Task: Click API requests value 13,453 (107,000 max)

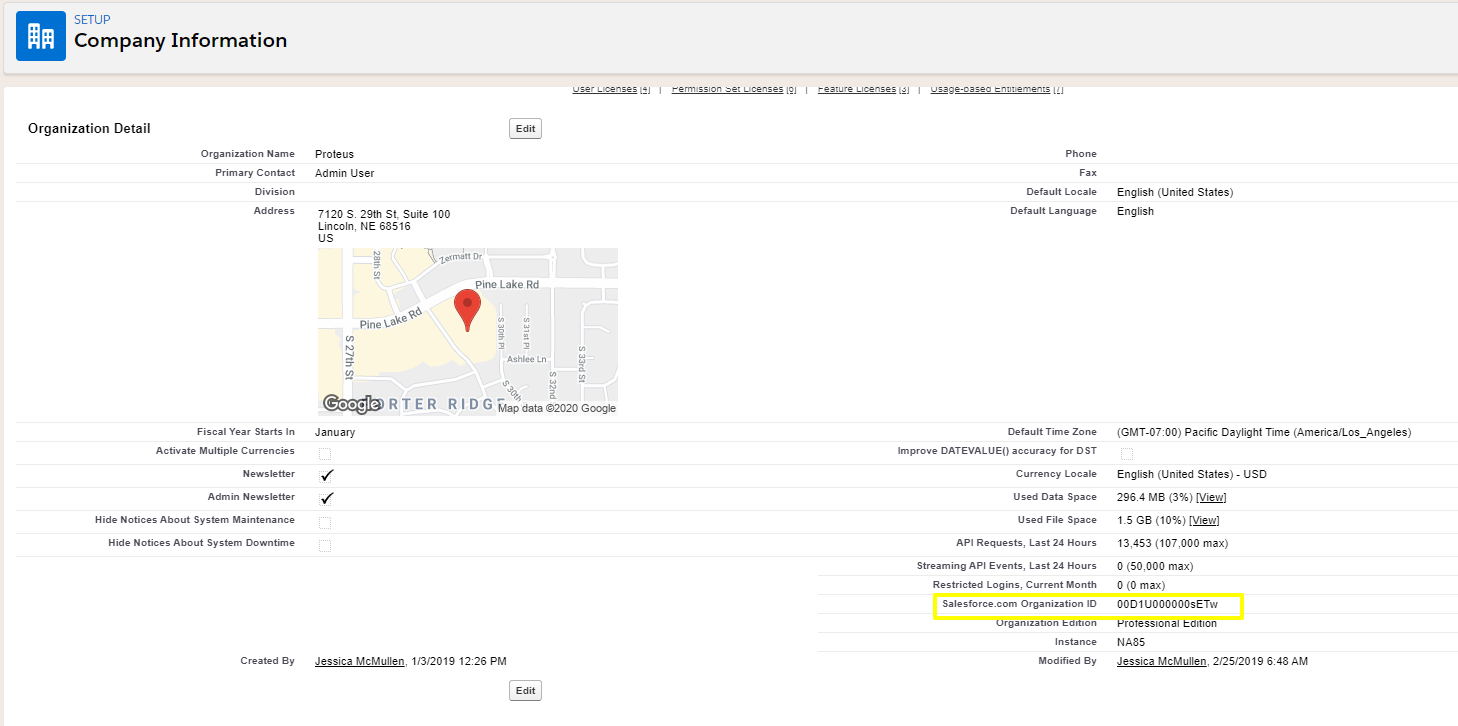Action: [x=1172, y=543]
